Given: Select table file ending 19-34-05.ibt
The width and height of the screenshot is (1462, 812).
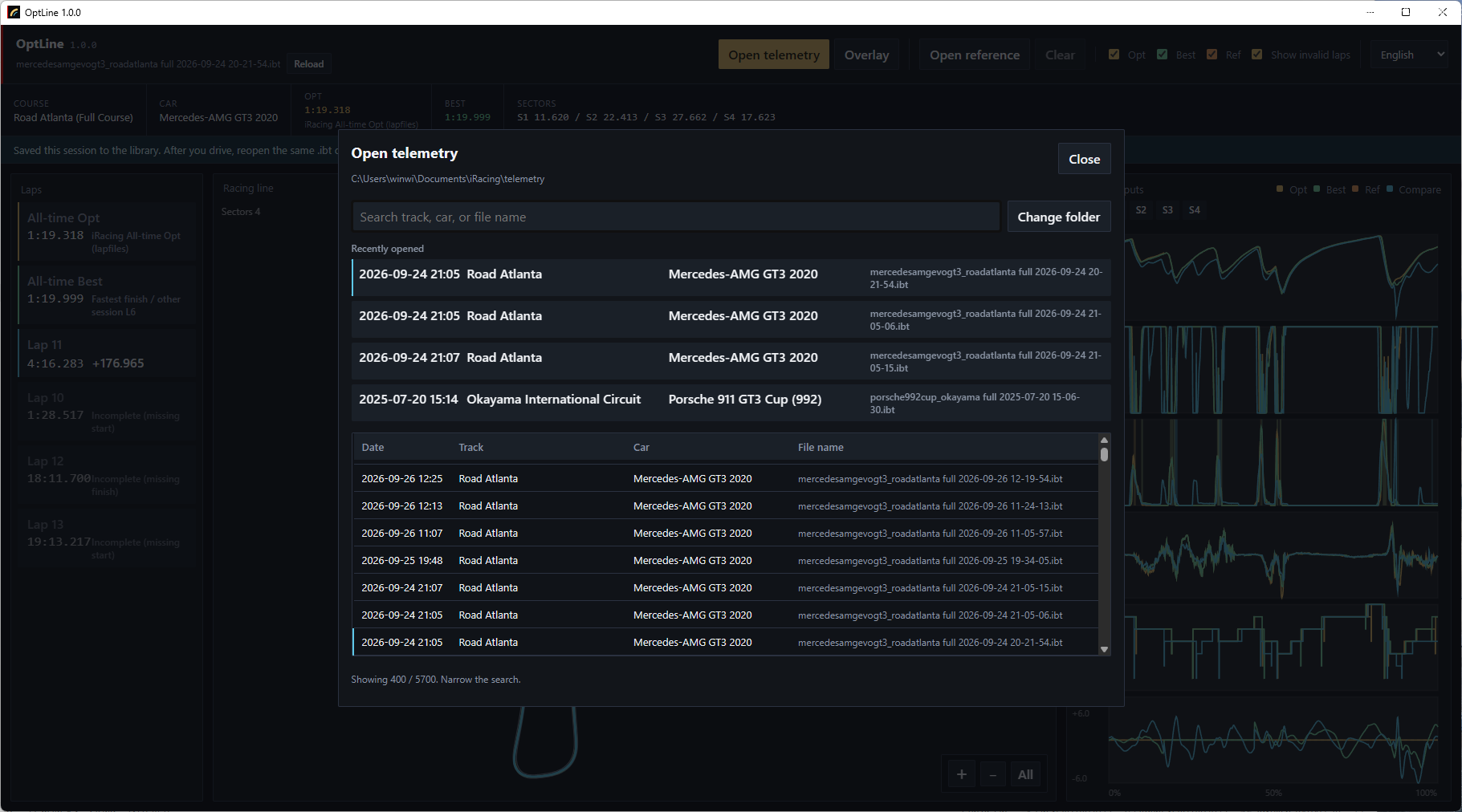Looking at the screenshot, I should pyautogui.click(x=726, y=560).
